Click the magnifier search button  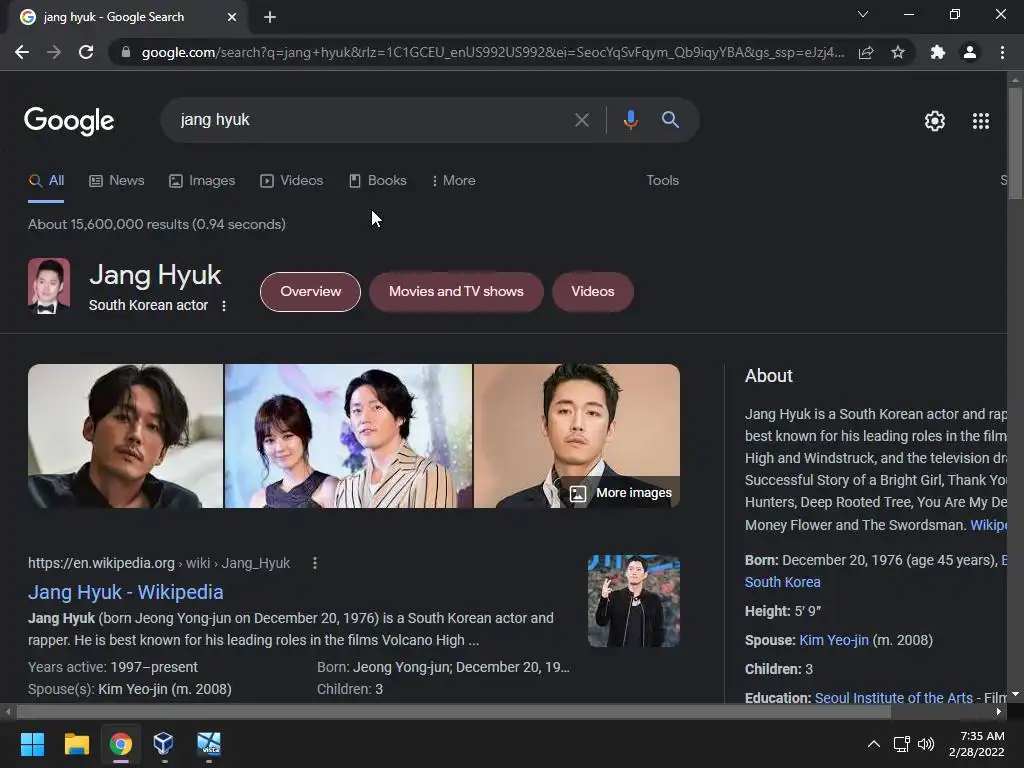670,120
